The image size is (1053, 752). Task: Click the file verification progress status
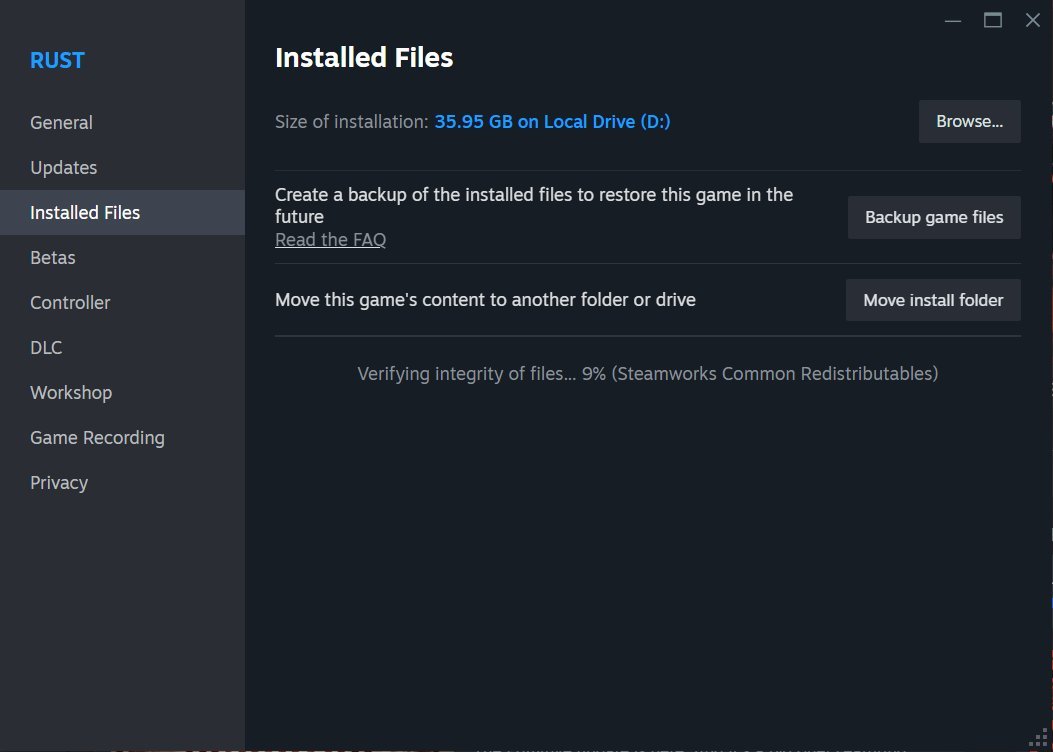pos(647,373)
